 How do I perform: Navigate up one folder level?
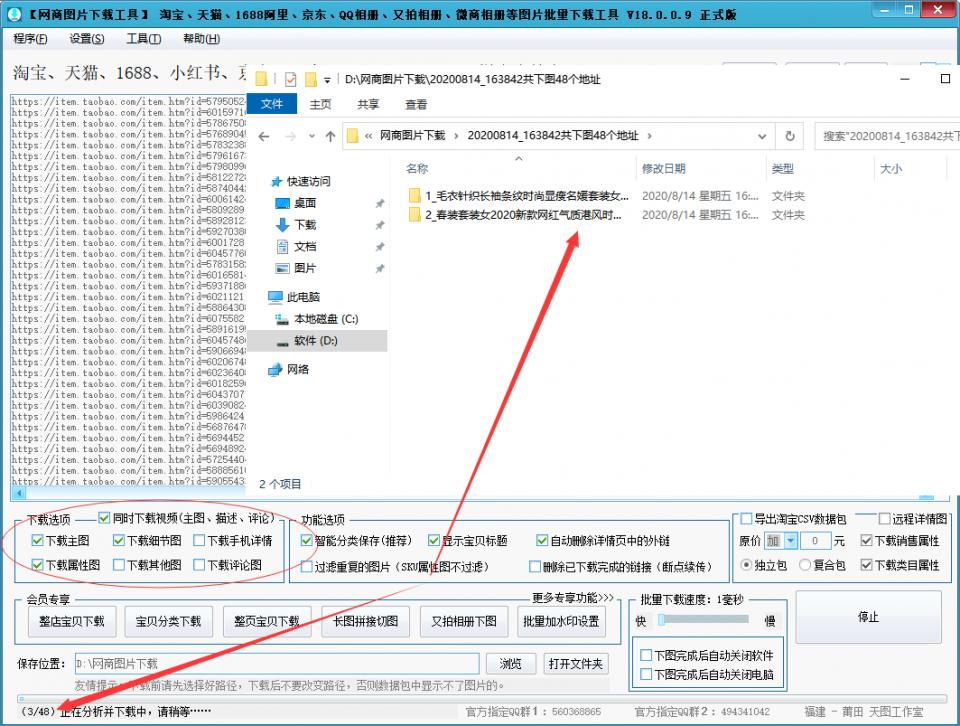coord(330,137)
